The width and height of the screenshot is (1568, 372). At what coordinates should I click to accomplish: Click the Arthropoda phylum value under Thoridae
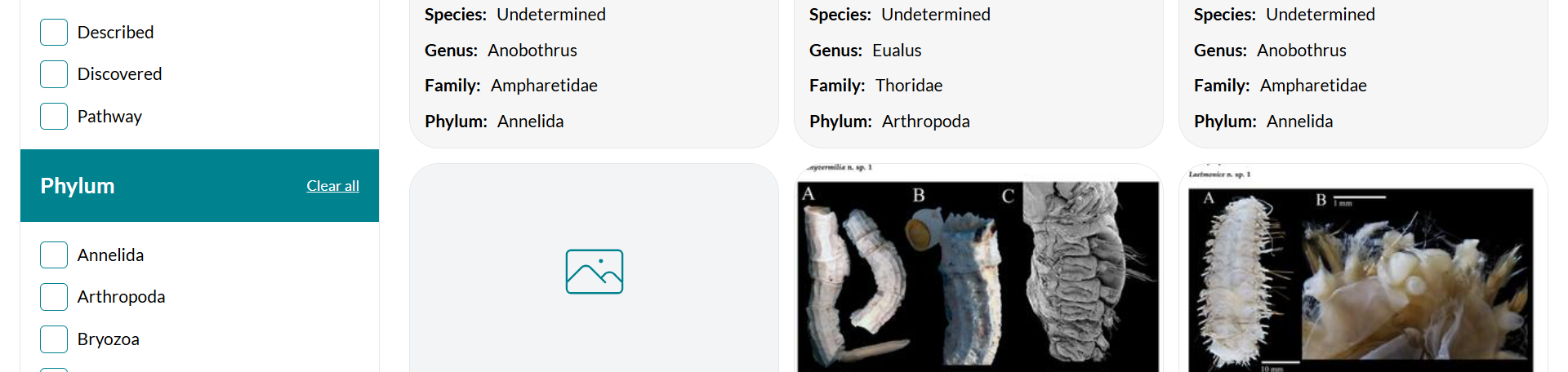925,122
